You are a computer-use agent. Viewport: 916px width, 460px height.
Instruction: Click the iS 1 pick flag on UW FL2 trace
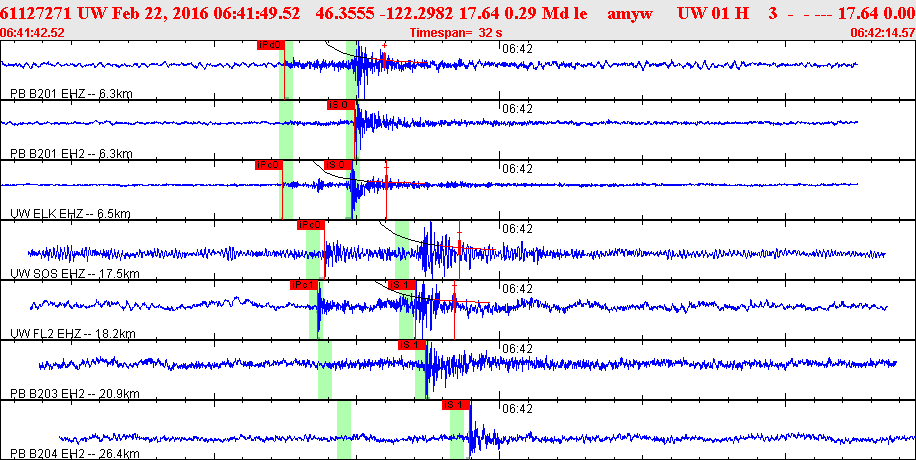point(402,285)
